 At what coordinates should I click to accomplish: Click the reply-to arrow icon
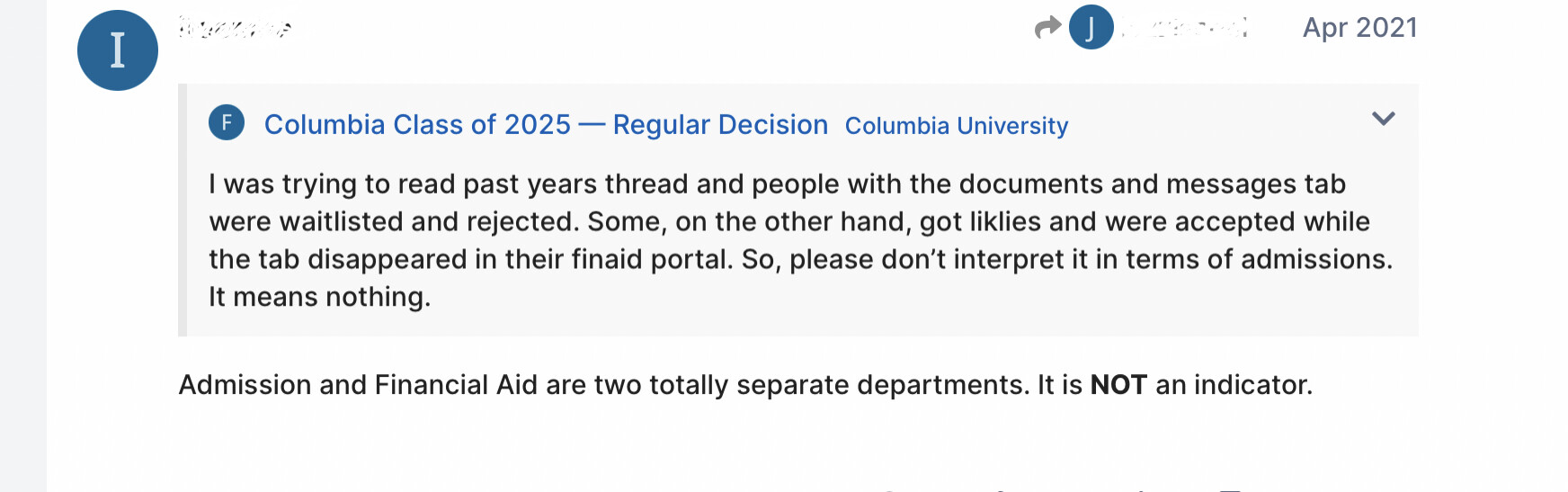(1047, 28)
